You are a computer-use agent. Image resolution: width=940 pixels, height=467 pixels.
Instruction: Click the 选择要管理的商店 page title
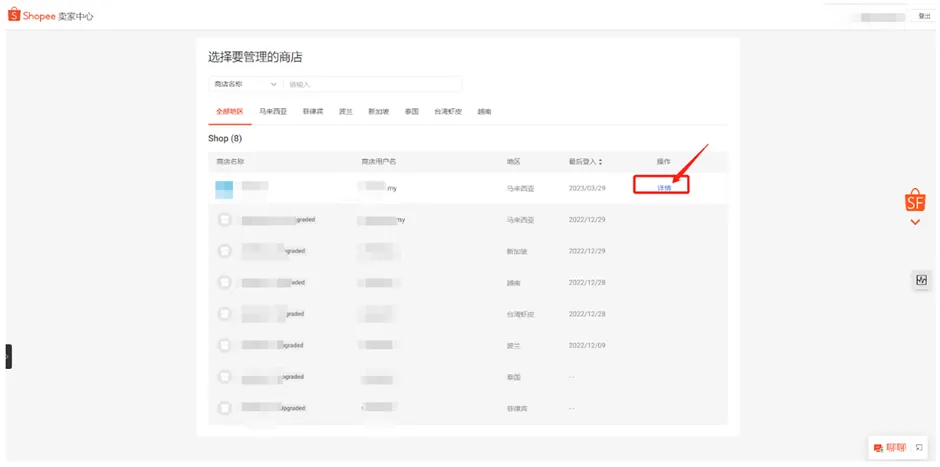[x=255, y=58]
